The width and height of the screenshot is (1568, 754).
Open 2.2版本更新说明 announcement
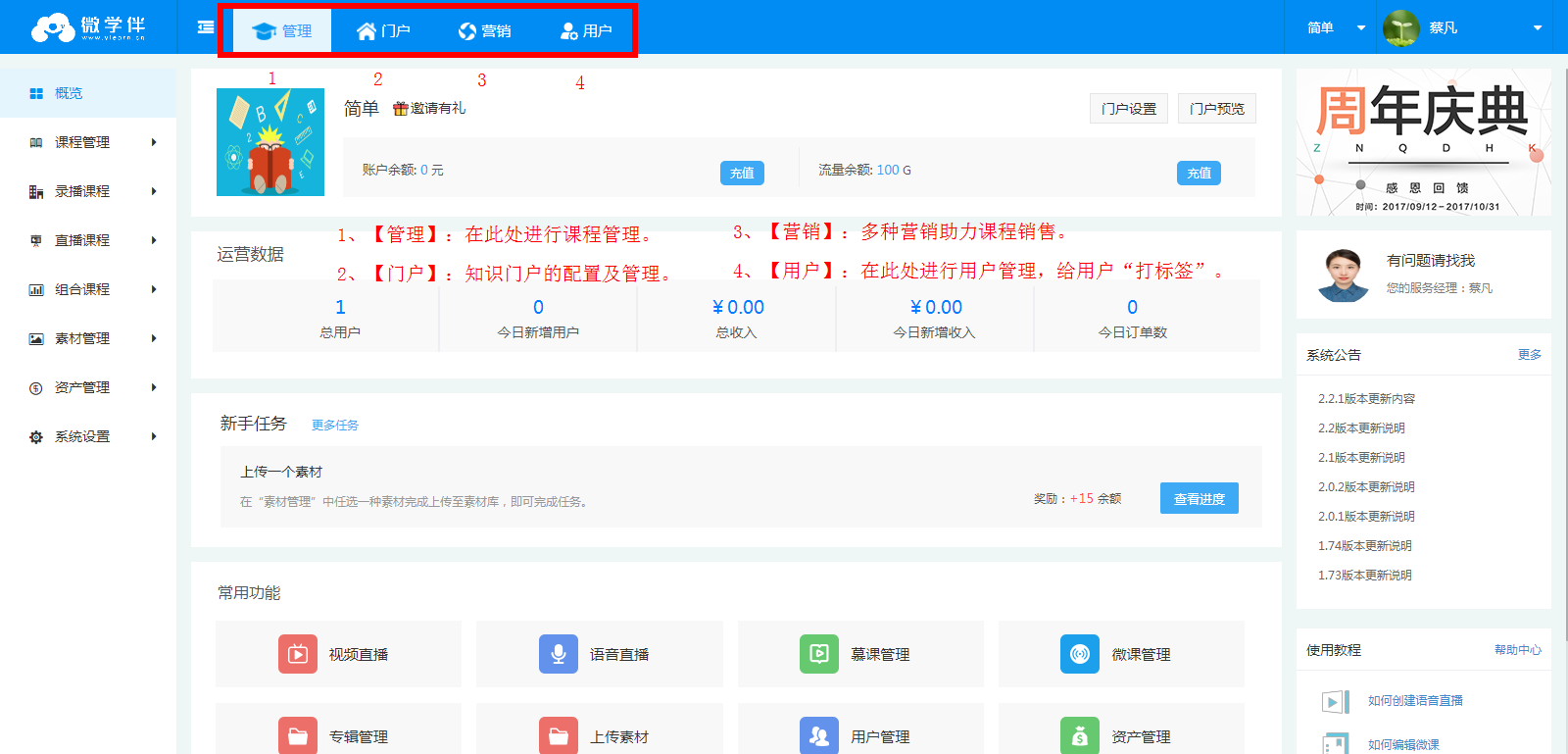click(1362, 428)
